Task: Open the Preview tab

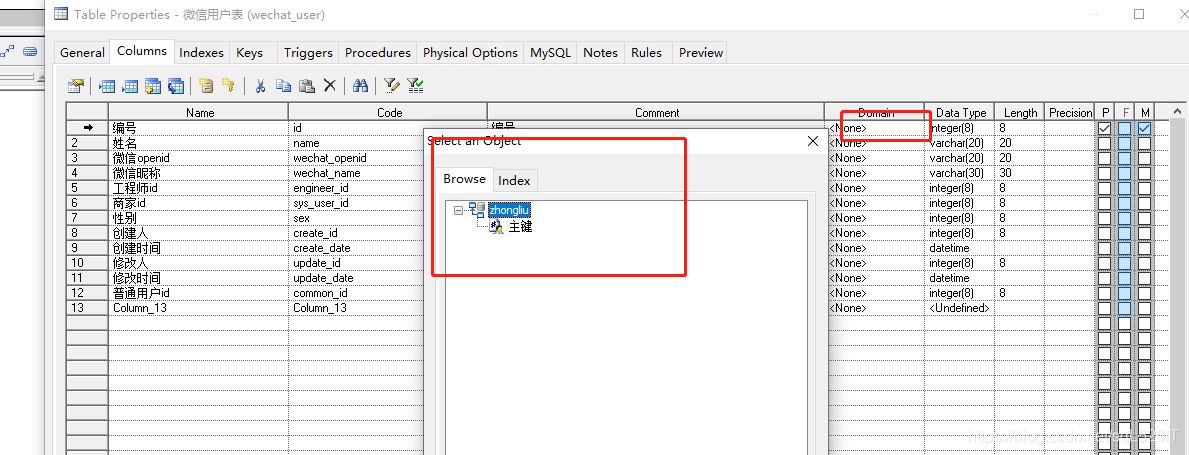Action: point(701,52)
